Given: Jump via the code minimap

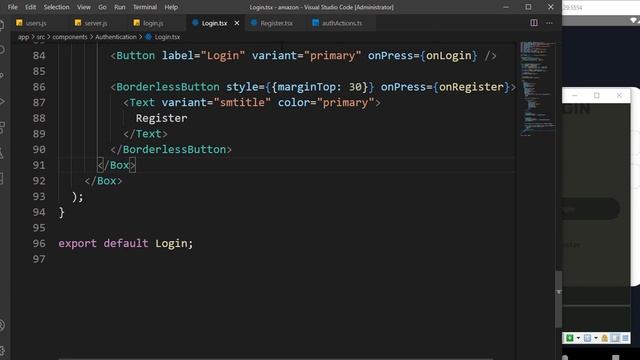Looking at the screenshot, I should tap(537, 88).
